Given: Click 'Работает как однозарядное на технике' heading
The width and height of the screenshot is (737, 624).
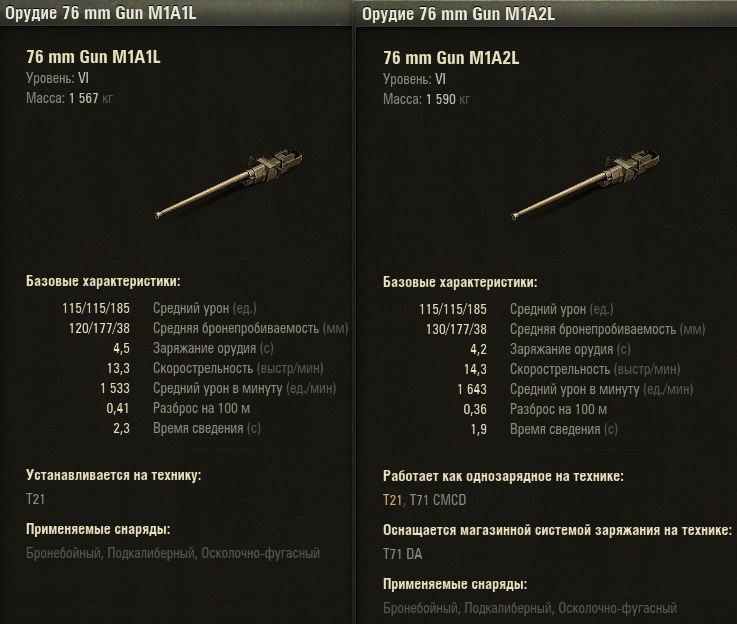Looking at the screenshot, I should click(x=503, y=476).
